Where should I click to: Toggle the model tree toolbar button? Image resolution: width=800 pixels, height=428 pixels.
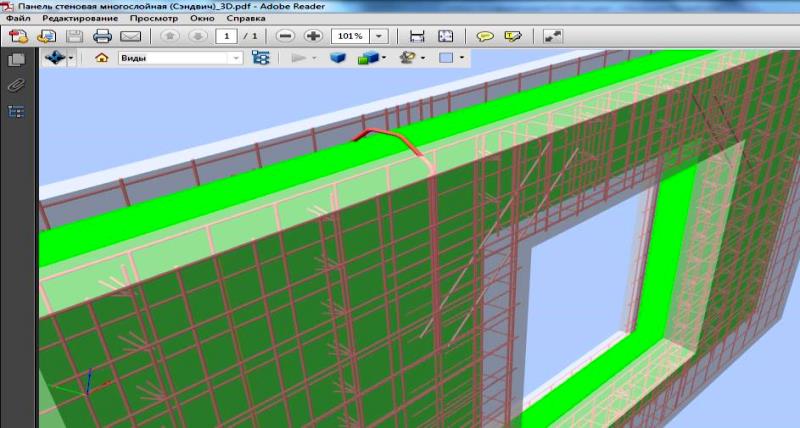click(261, 58)
